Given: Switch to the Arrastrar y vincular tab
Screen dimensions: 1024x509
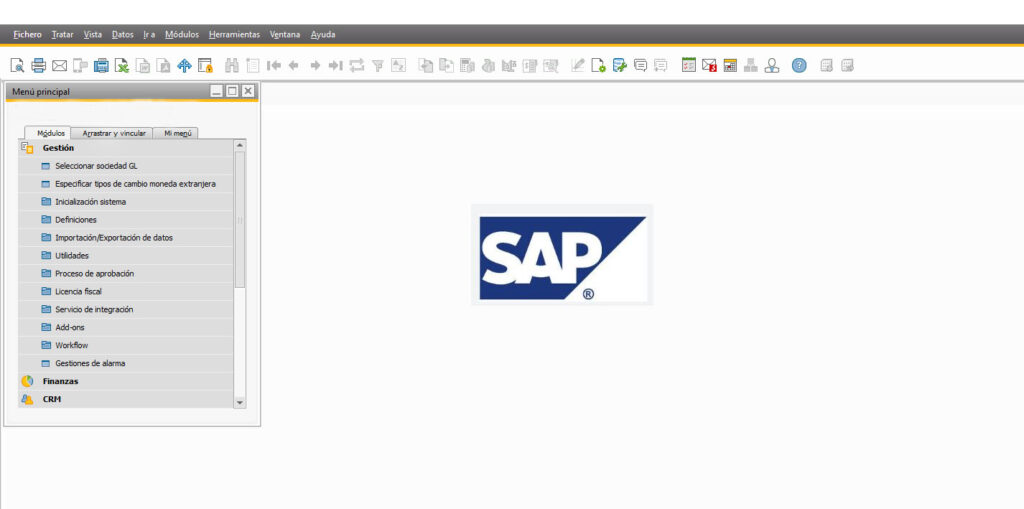Looking at the screenshot, I should click(x=114, y=133).
